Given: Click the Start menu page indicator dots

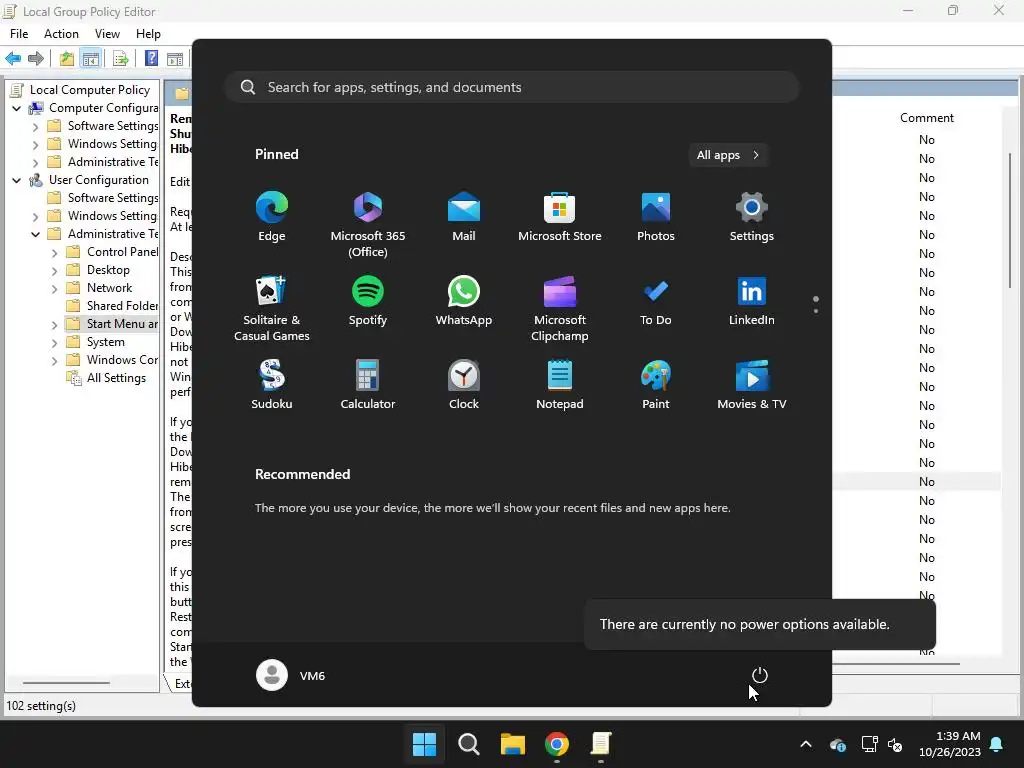Looking at the screenshot, I should [x=816, y=304].
